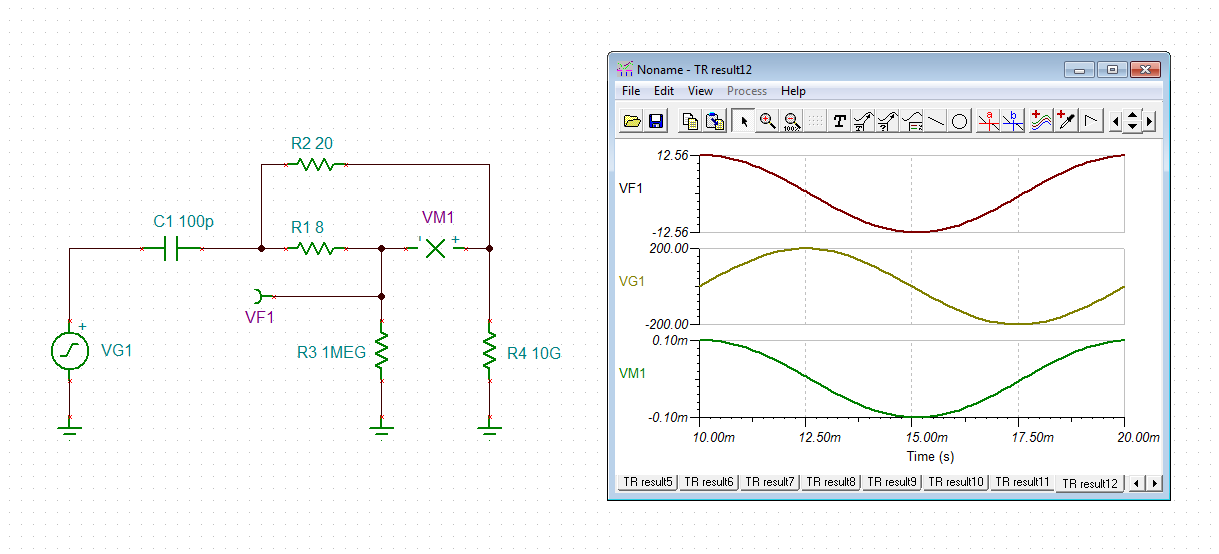Click the curve label with T icon
The width and height of the screenshot is (1219, 554).
pyautogui.click(x=863, y=121)
